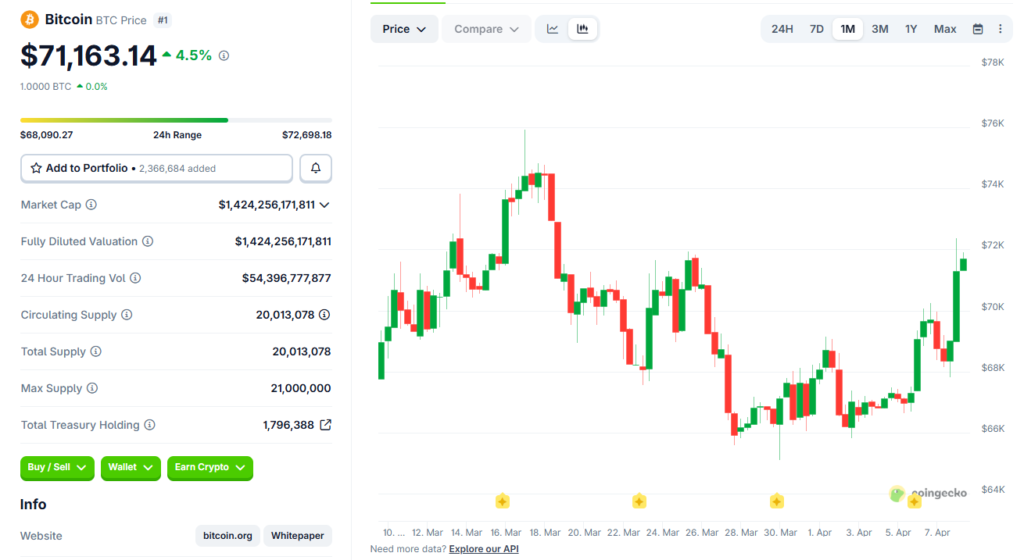This screenshot has height=560, width=1024.
Task: Select the 1Y time range tab
Action: 911,29
